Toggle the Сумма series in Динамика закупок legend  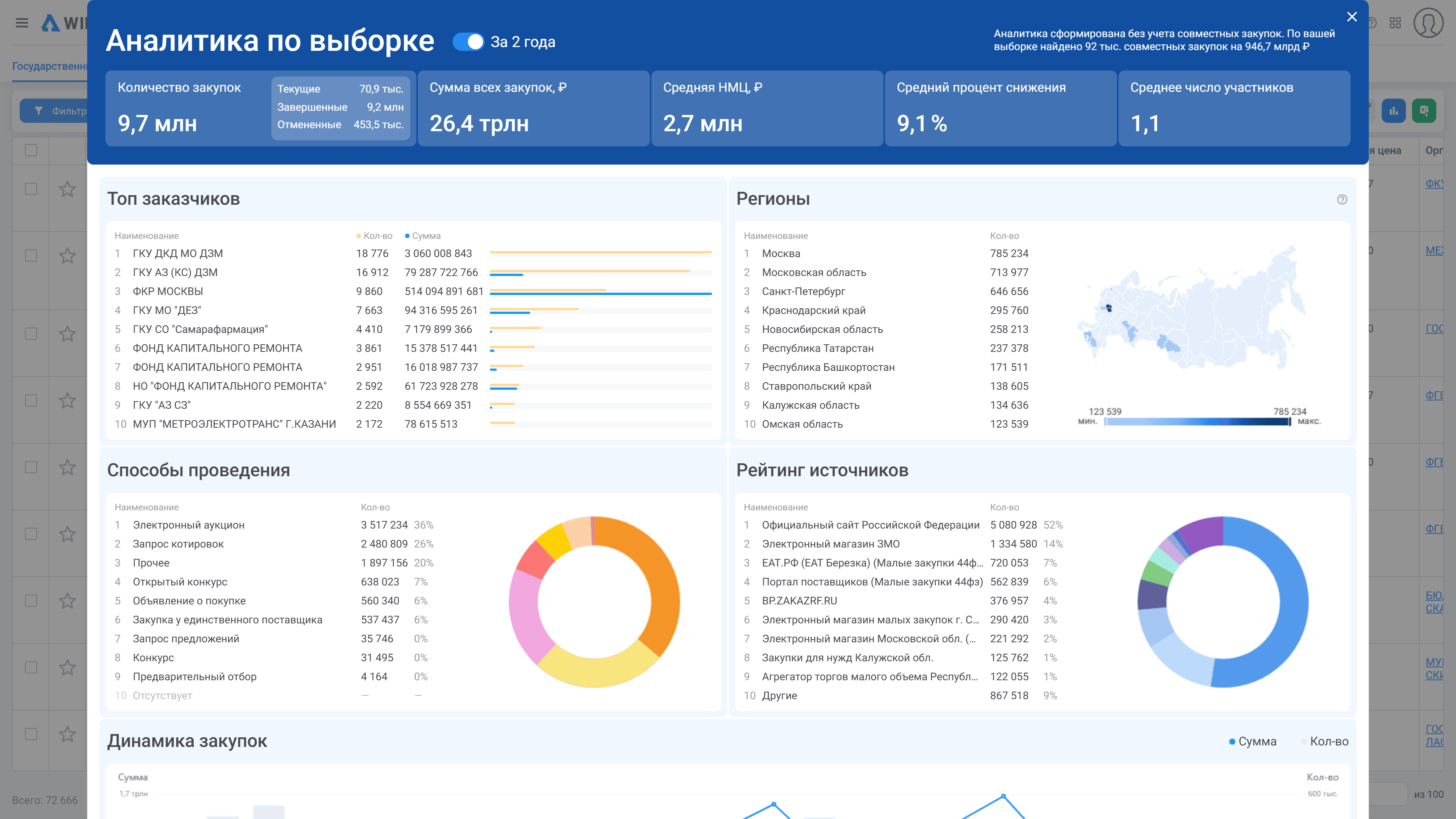coord(1252,741)
